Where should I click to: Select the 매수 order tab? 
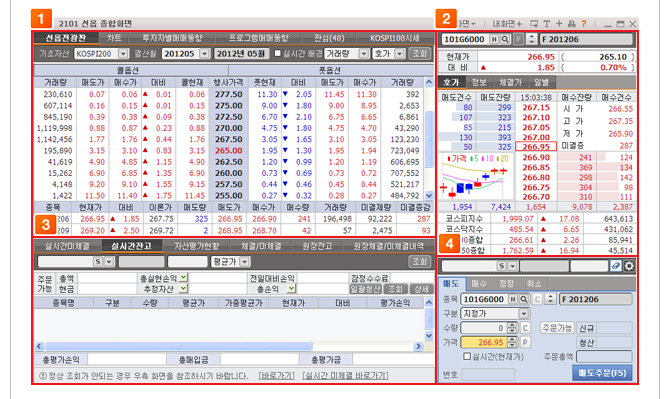point(479,283)
